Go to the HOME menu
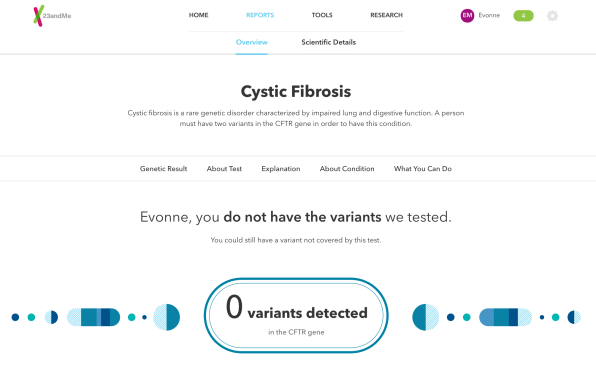This screenshot has height=366, width=596. pyautogui.click(x=198, y=15)
